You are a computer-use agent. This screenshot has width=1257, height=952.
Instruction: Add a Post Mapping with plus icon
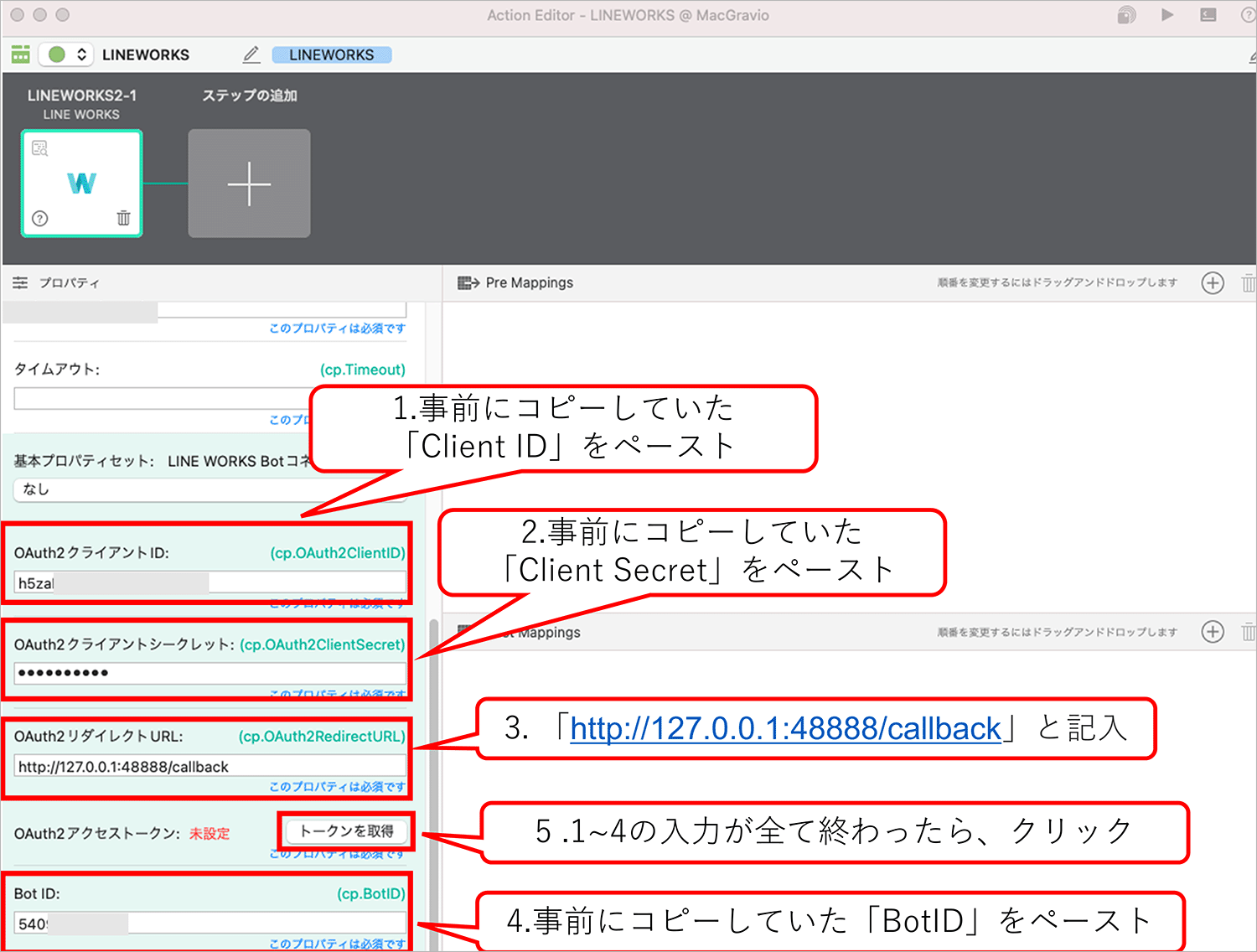pos(1213,632)
